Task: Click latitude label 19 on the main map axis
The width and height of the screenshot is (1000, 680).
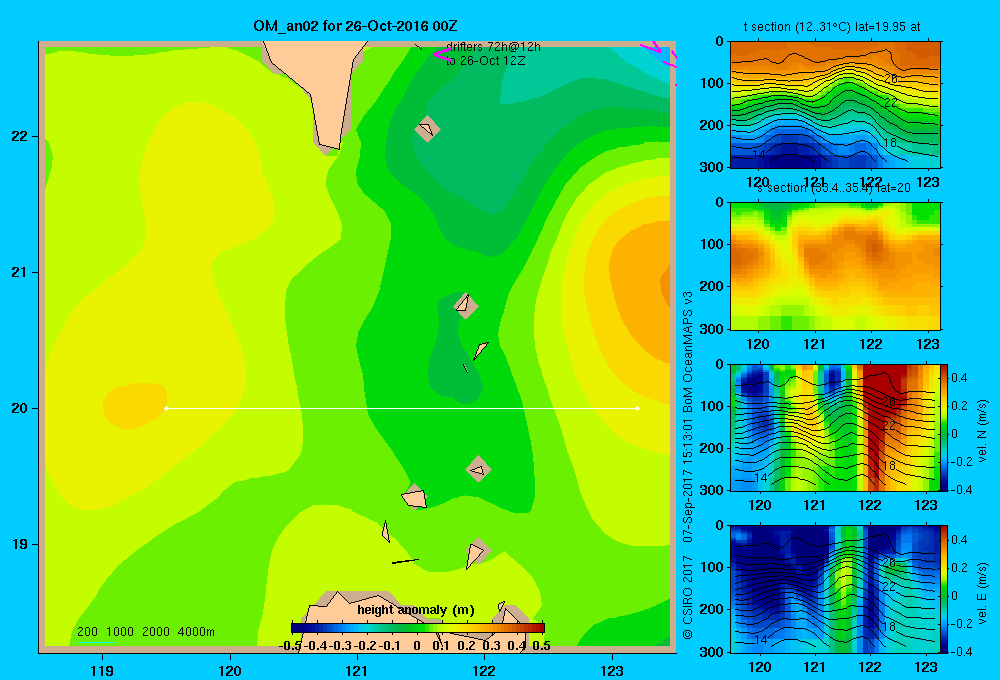Action: [19, 544]
